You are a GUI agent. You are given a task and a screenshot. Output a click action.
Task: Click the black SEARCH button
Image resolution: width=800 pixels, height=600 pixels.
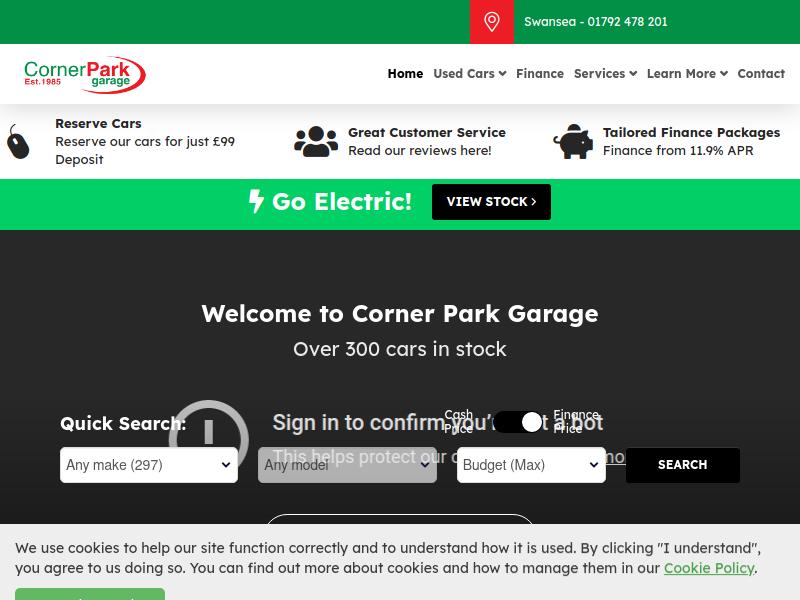pyautogui.click(x=683, y=465)
